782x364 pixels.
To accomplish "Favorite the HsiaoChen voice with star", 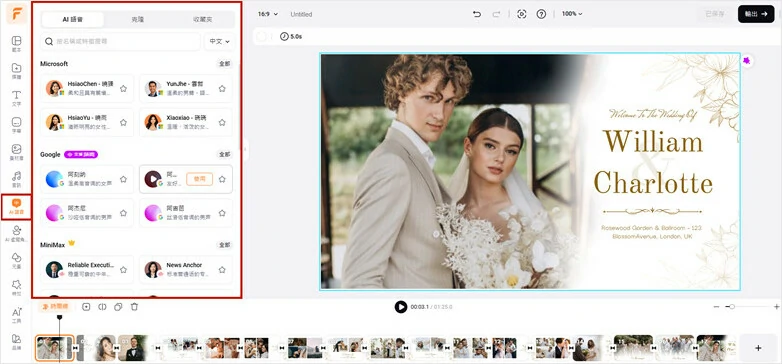I will coord(123,88).
